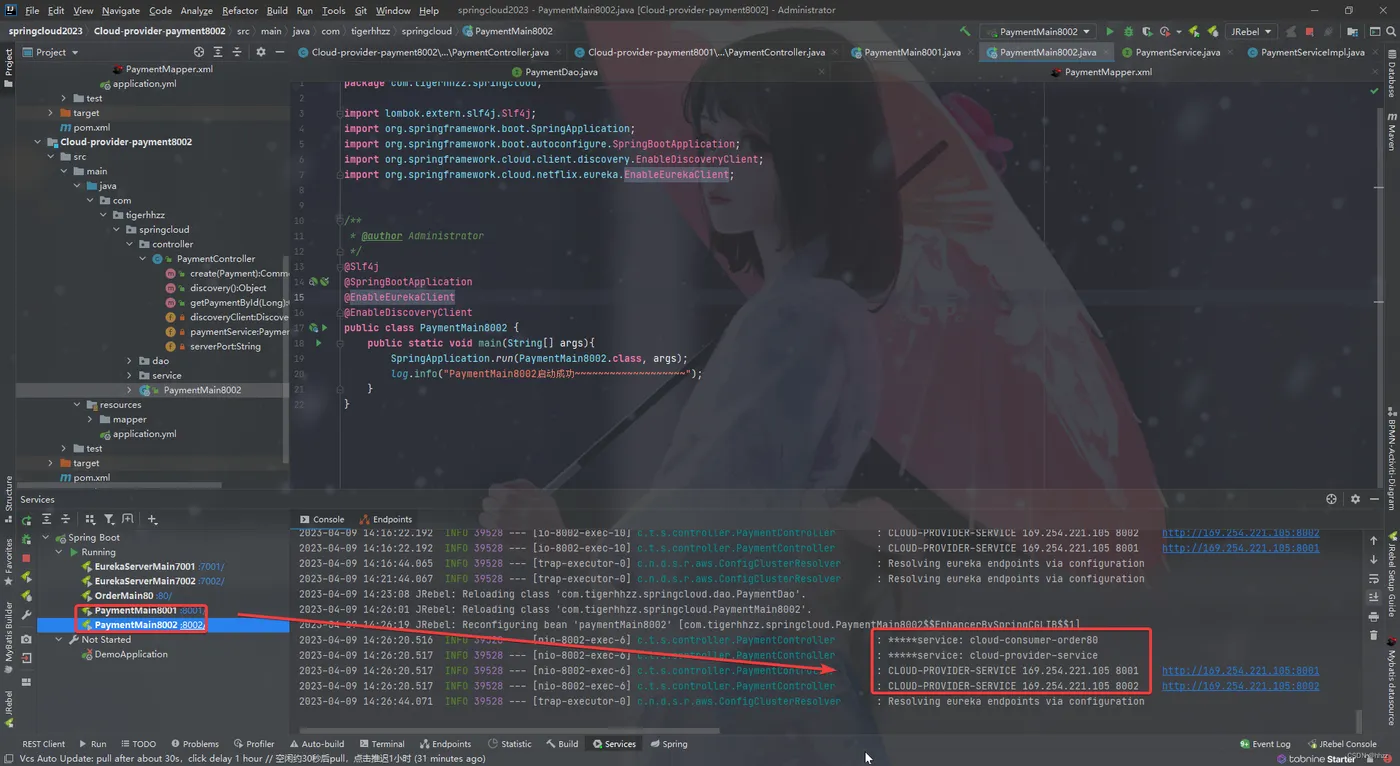Viewport: 1400px width, 766px height.
Task: Switch to the Endpoints tab in Services
Action: pyautogui.click(x=384, y=519)
